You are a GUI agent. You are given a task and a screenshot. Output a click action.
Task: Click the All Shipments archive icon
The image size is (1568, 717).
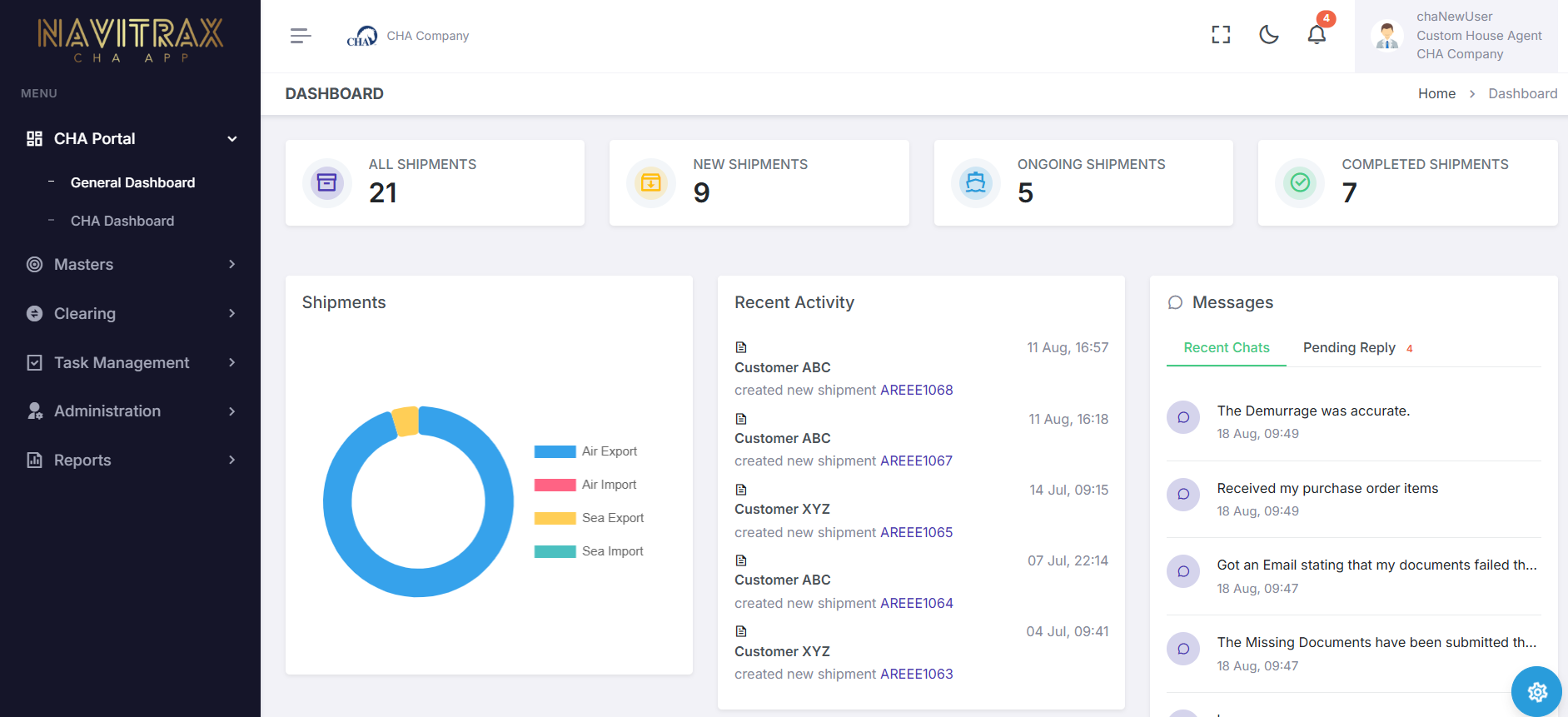pos(327,182)
